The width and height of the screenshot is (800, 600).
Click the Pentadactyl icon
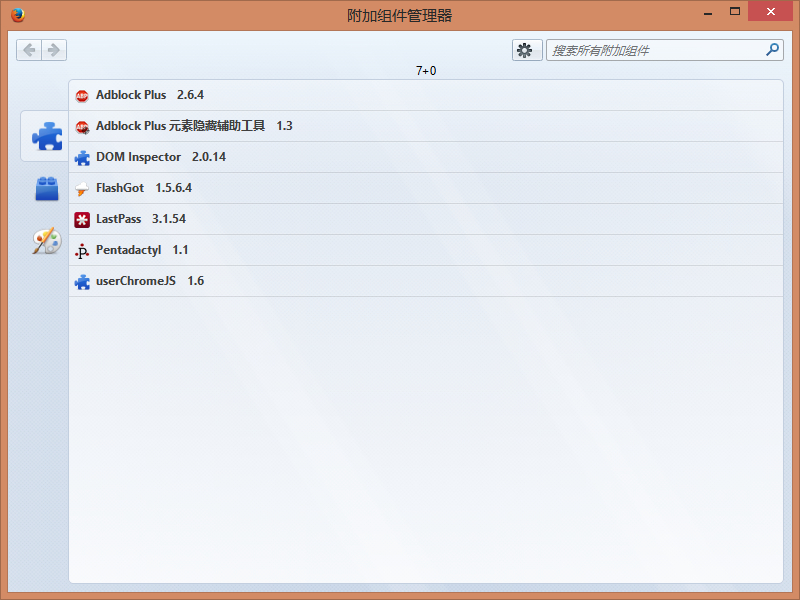(82, 251)
